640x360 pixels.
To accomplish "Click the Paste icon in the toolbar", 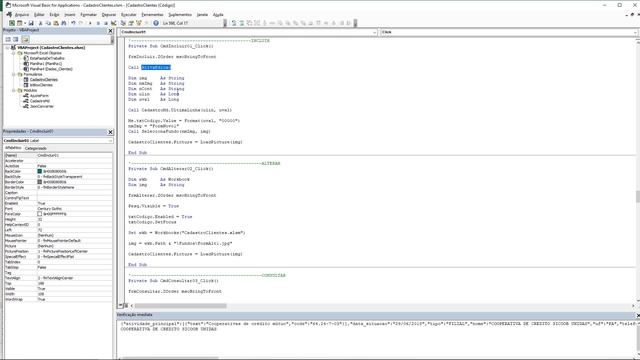I will pos(56,23).
